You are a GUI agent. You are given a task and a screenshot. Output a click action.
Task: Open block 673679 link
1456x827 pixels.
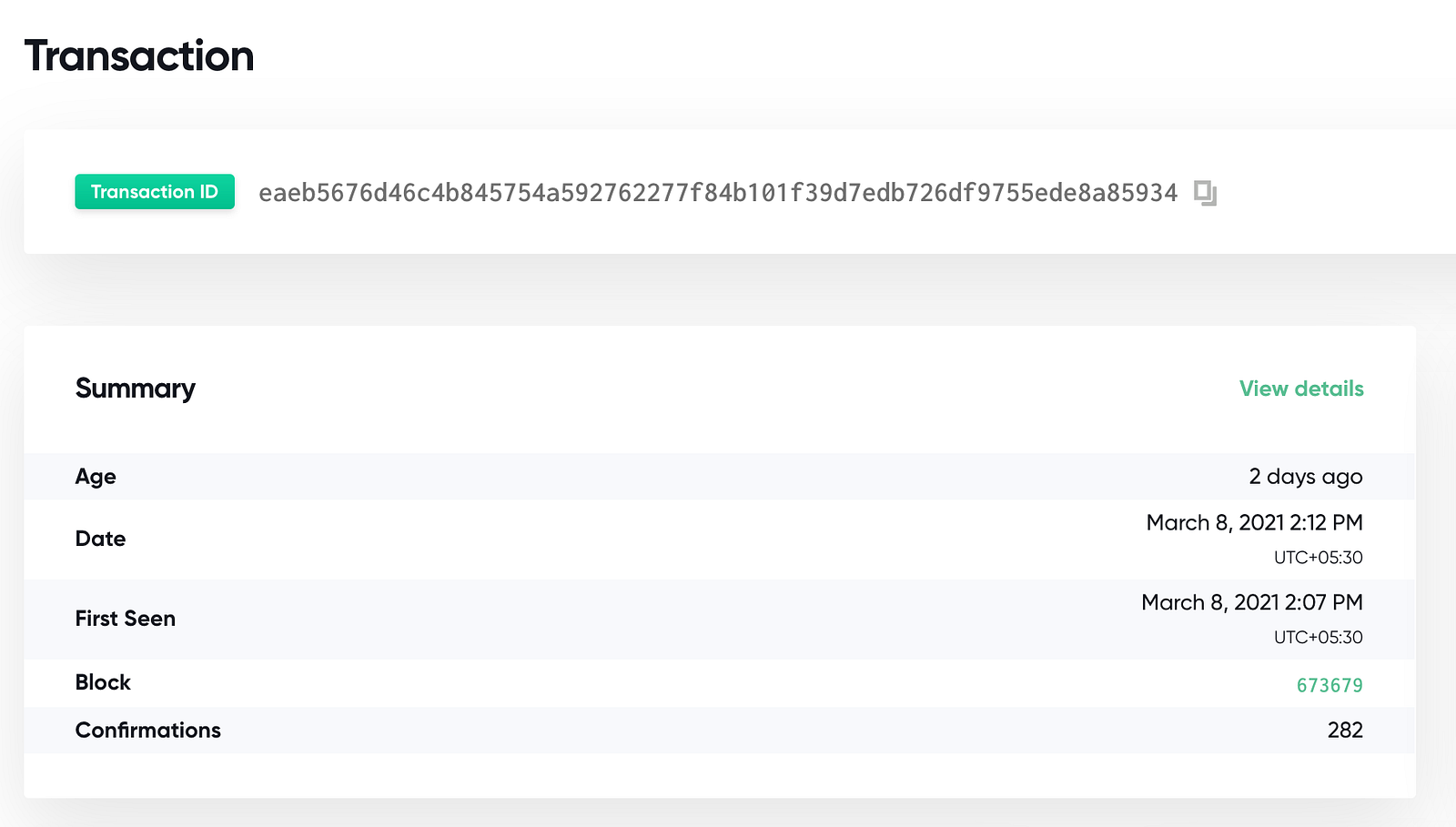tap(1330, 685)
